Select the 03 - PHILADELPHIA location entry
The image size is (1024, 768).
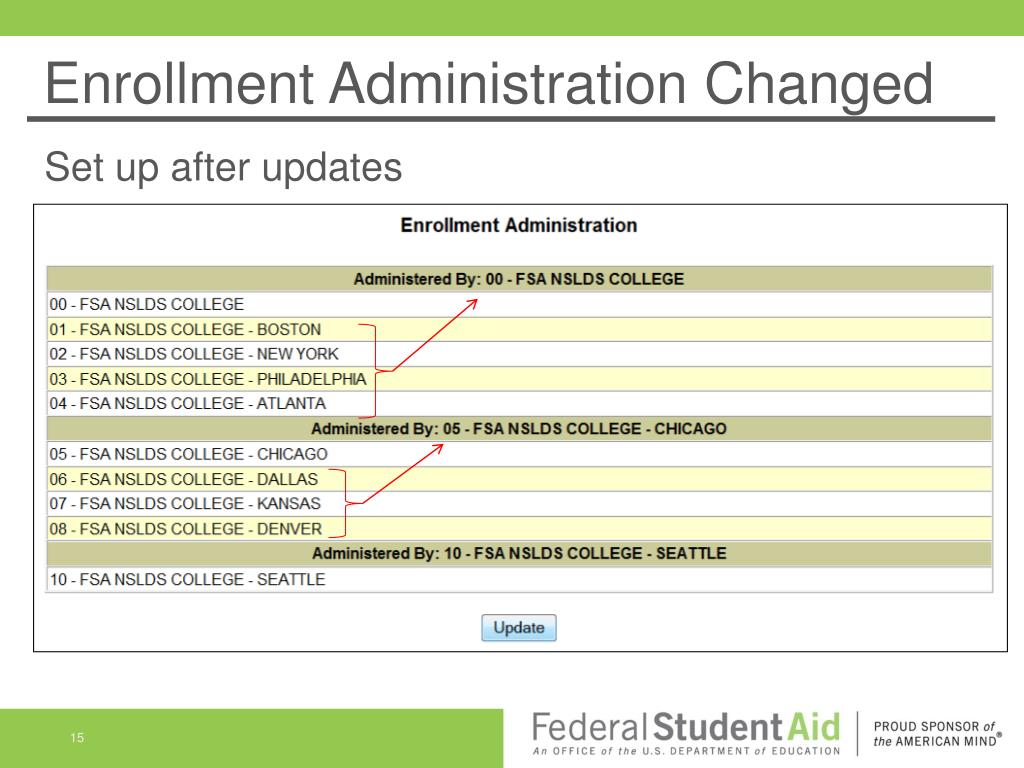click(x=520, y=379)
